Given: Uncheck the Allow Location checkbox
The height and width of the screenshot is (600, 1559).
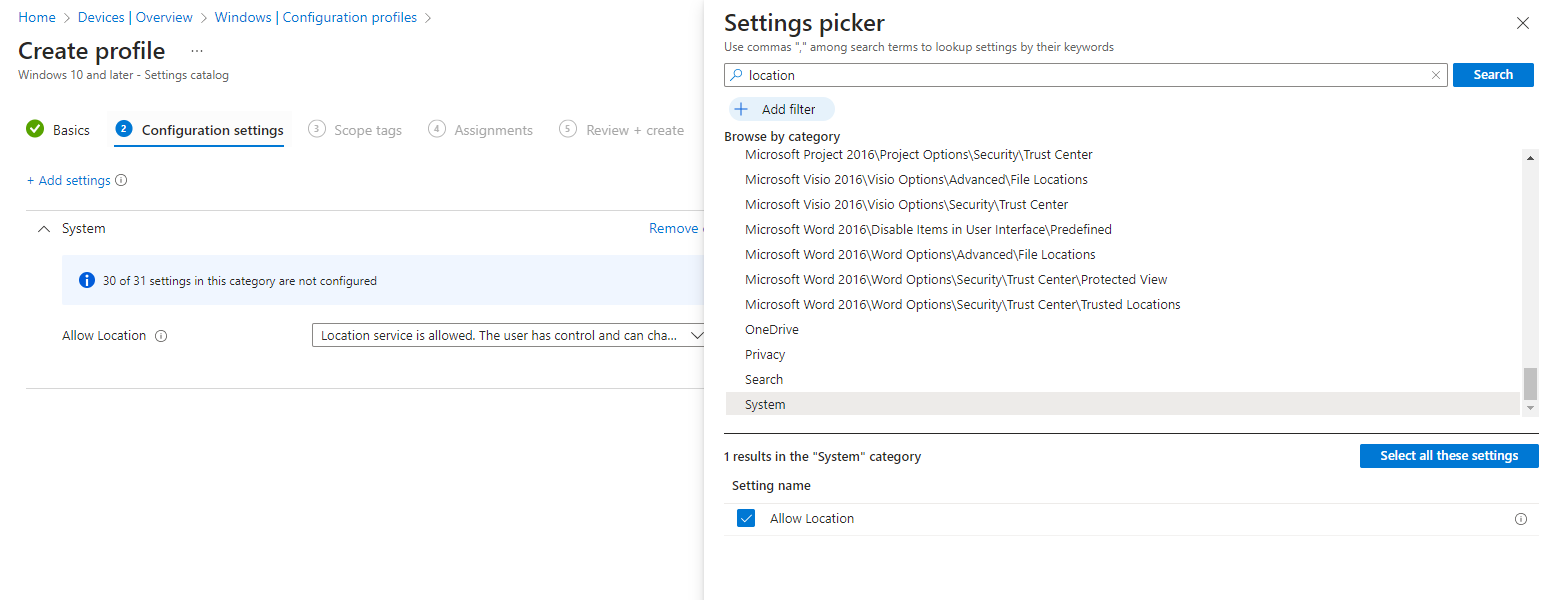Looking at the screenshot, I should click(x=745, y=518).
